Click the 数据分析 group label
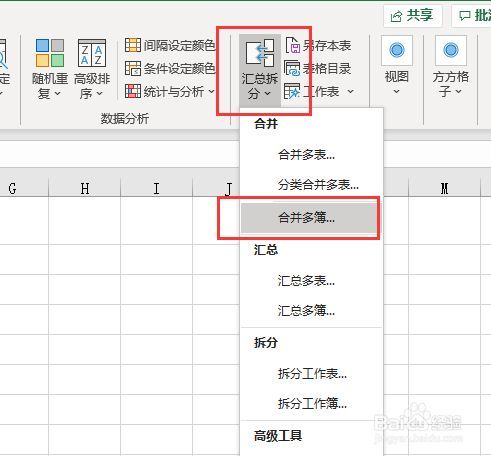 125,118
